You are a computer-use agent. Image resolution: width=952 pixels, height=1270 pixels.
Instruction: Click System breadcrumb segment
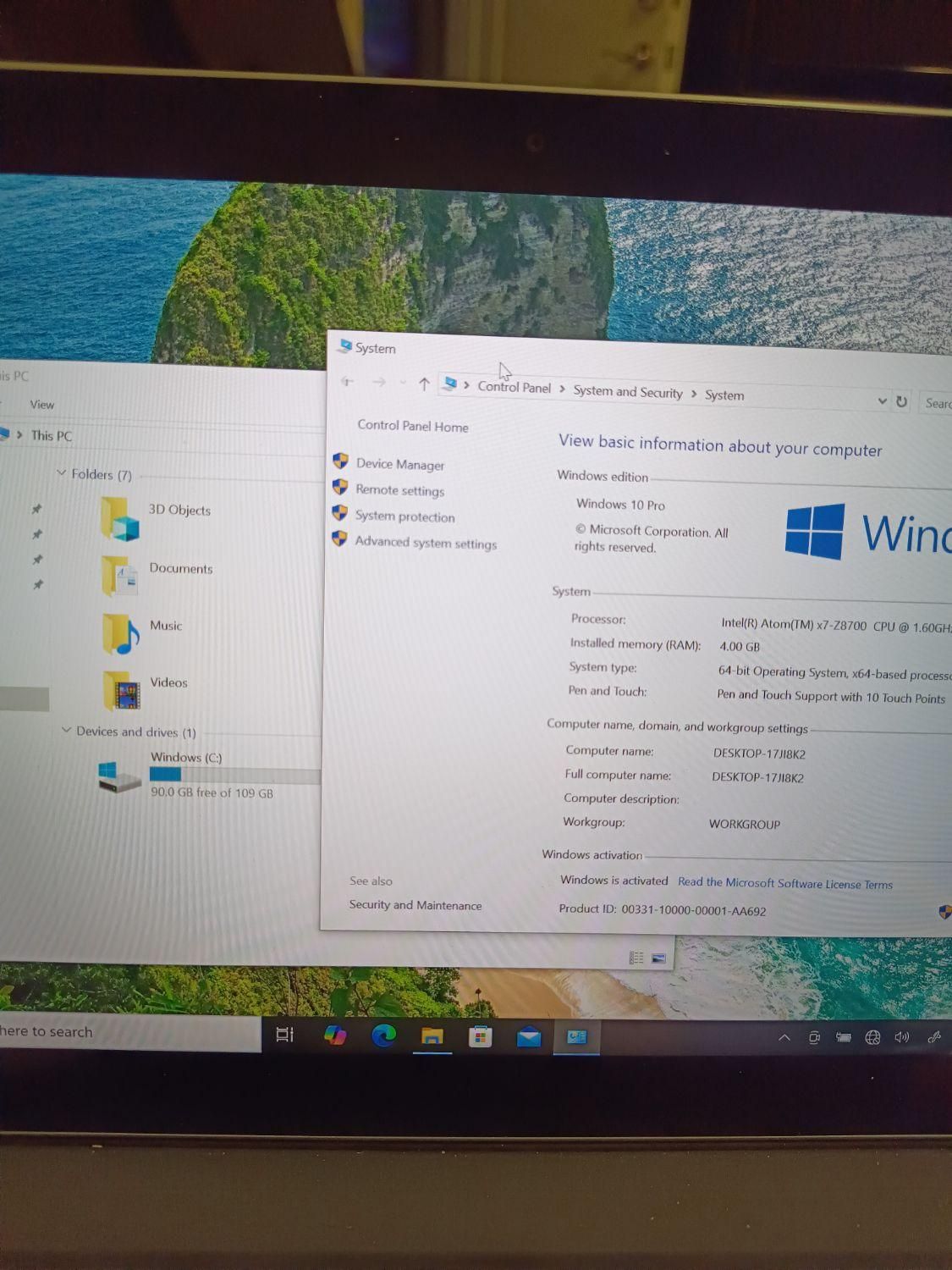point(724,395)
